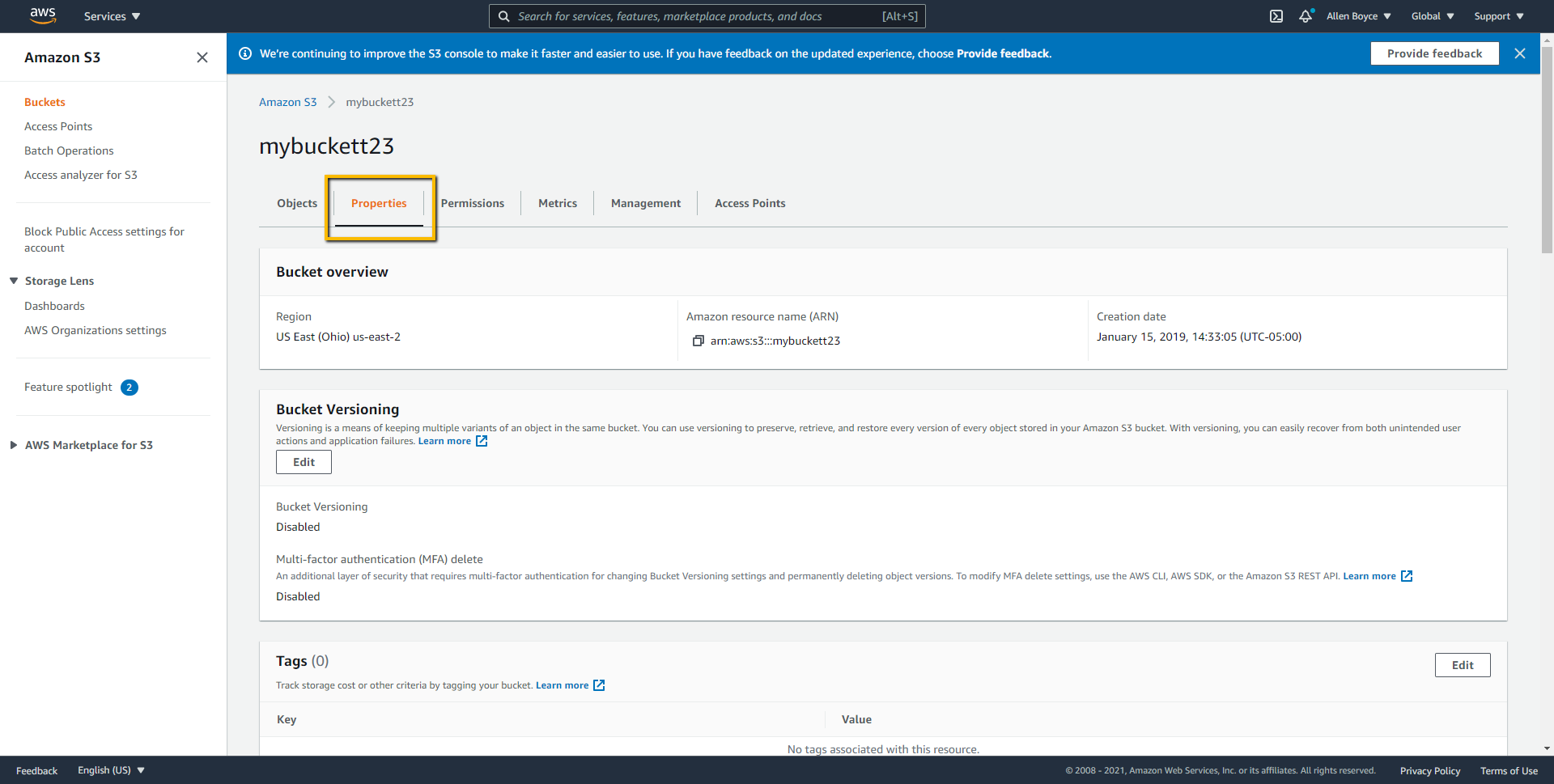Open AWS Organizations settings
The width and height of the screenshot is (1554, 784).
[96, 330]
